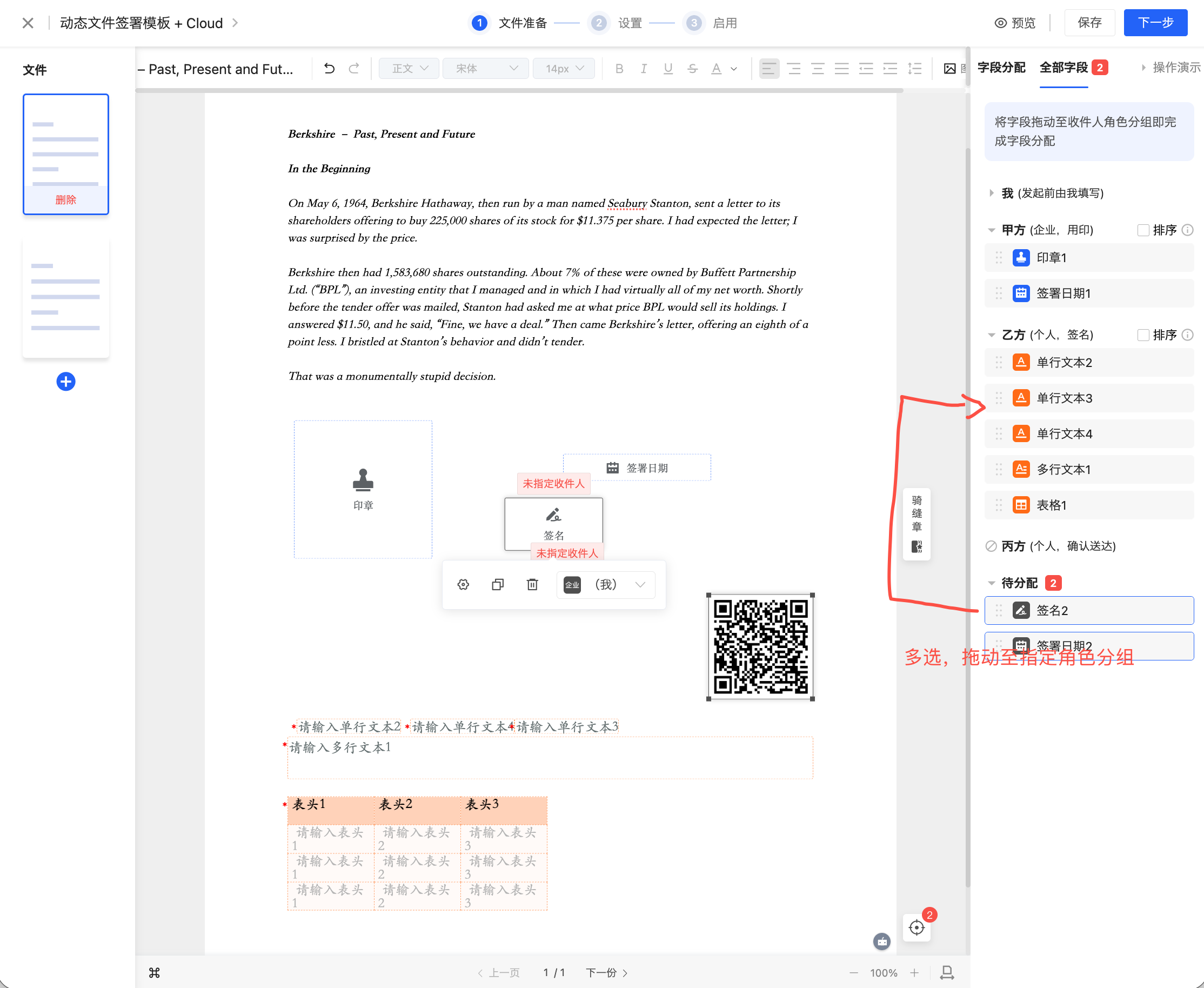Click the 保存 button
The image size is (1204, 988).
tap(1089, 23)
